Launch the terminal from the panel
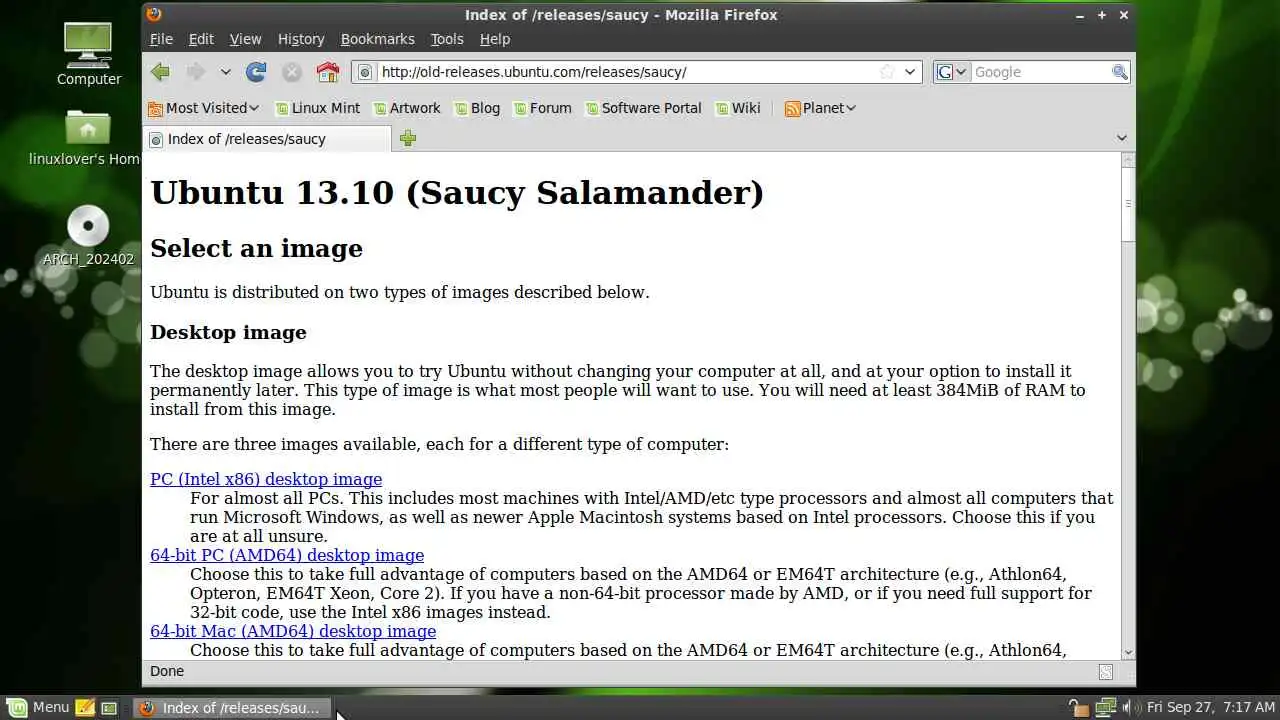Image resolution: width=1280 pixels, height=720 pixels. click(109, 708)
